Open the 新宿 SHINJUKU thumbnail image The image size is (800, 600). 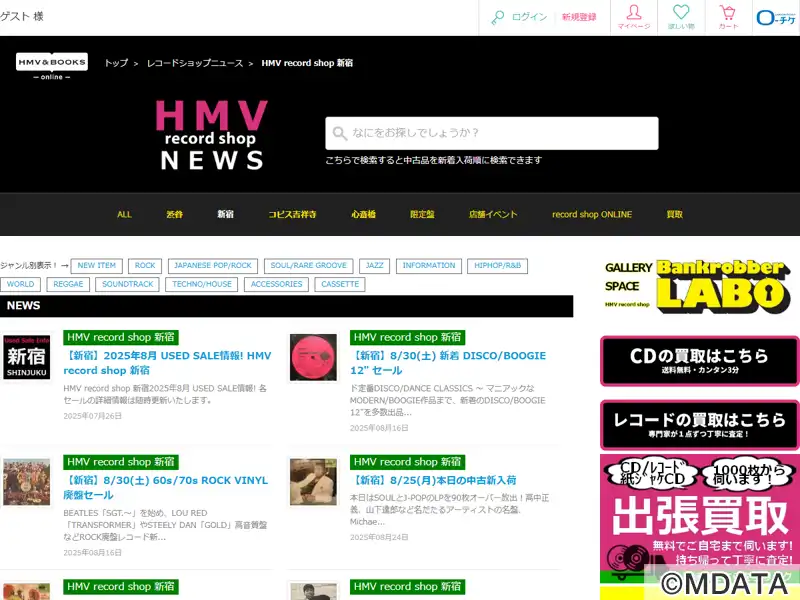pos(27,357)
